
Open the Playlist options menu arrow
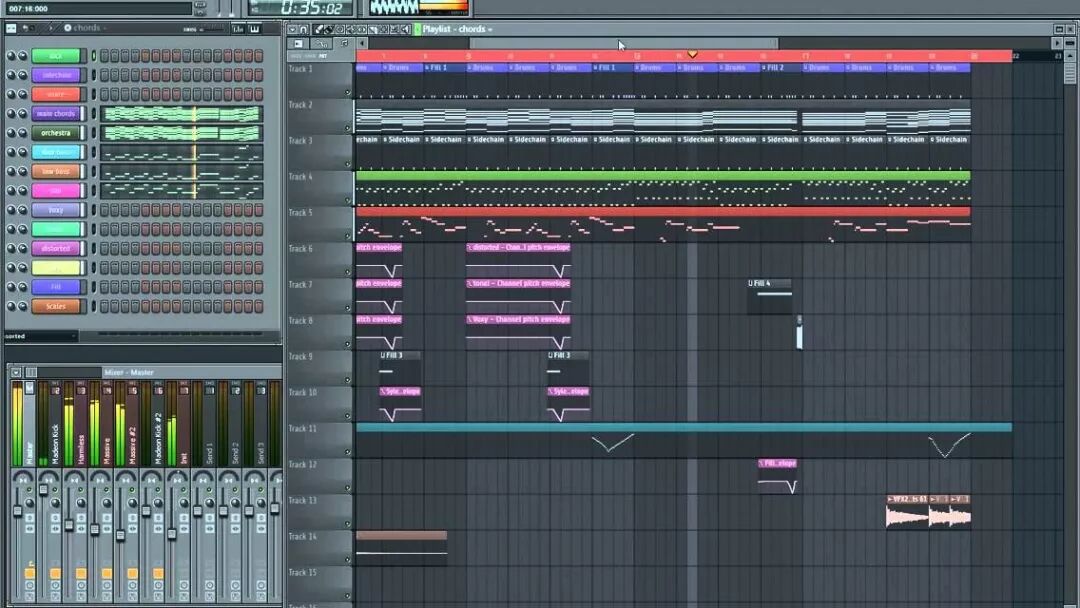point(293,29)
